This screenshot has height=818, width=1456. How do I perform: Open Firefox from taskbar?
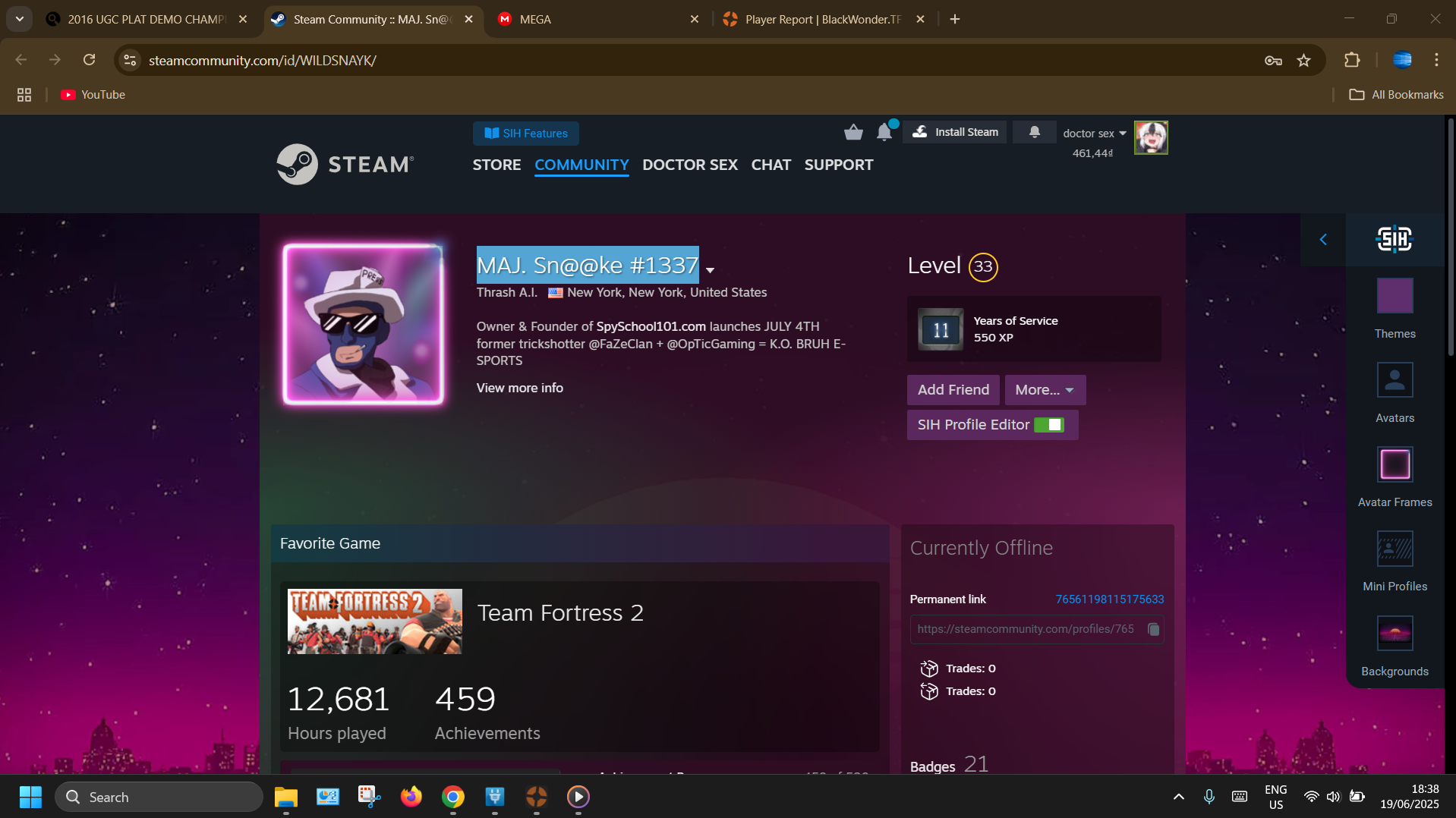tap(411, 797)
